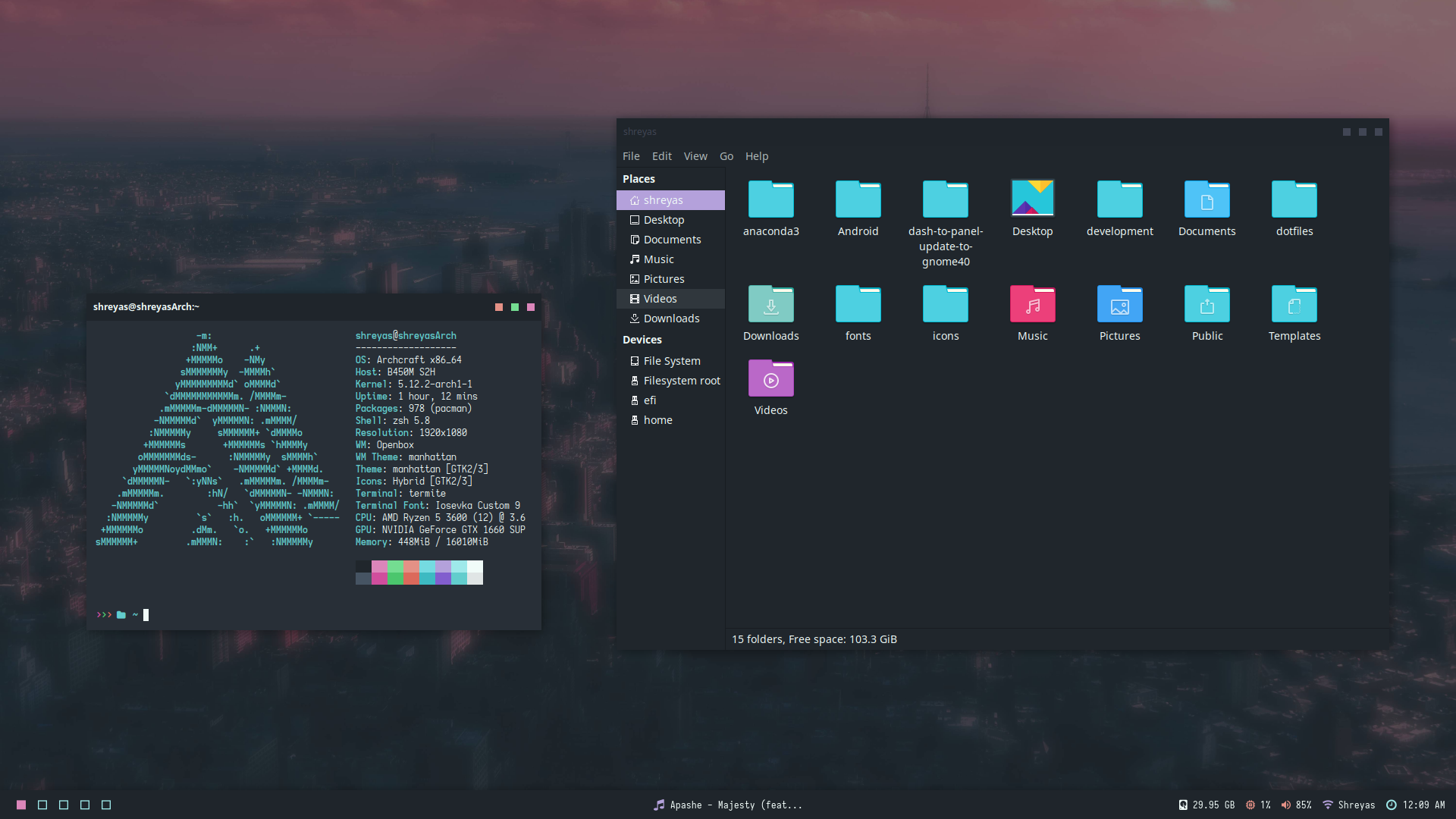Open the View menu
This screenshot has height=819, width=1456.
point(695,156)
